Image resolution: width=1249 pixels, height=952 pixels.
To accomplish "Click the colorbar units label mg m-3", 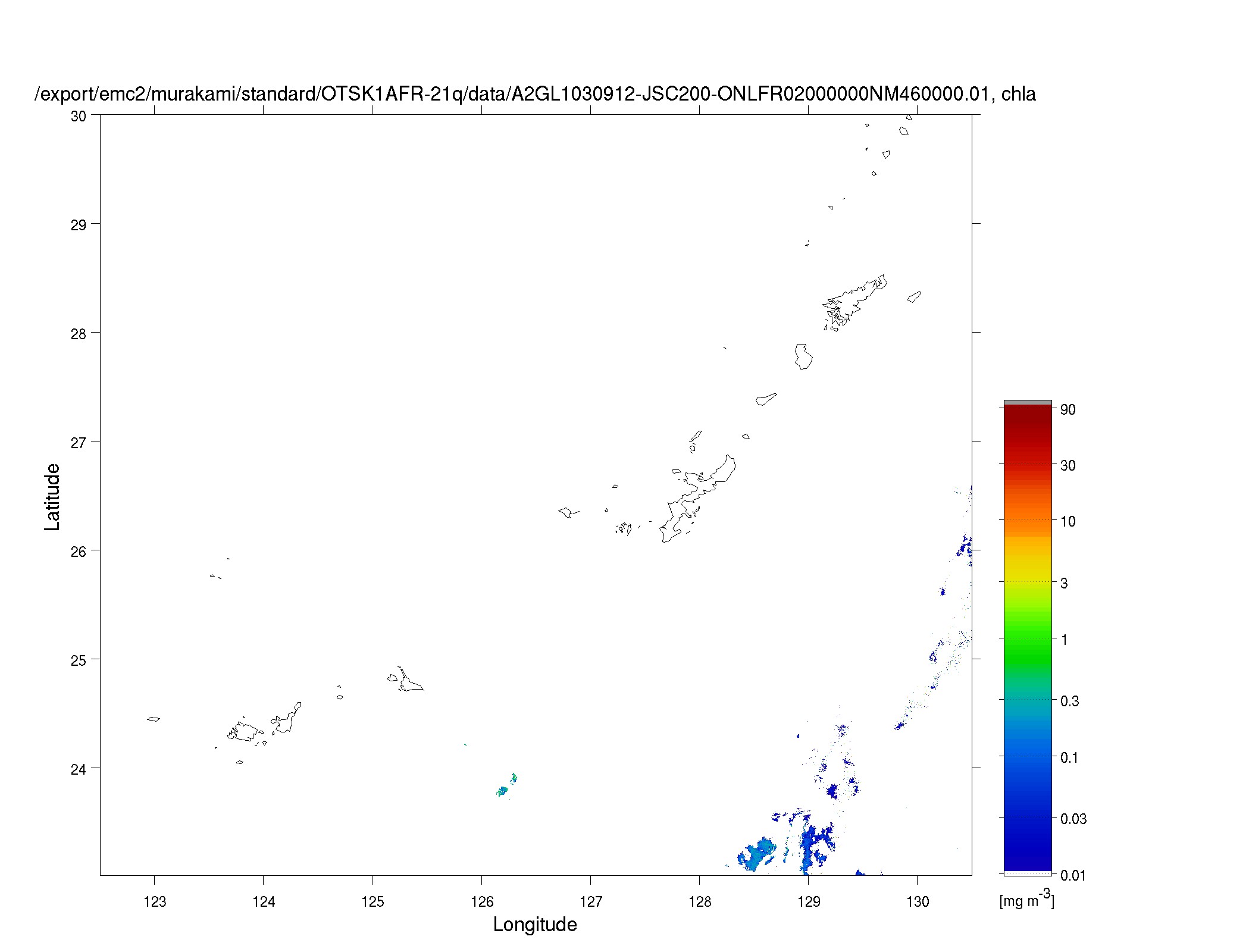I will click(1027, 899).
